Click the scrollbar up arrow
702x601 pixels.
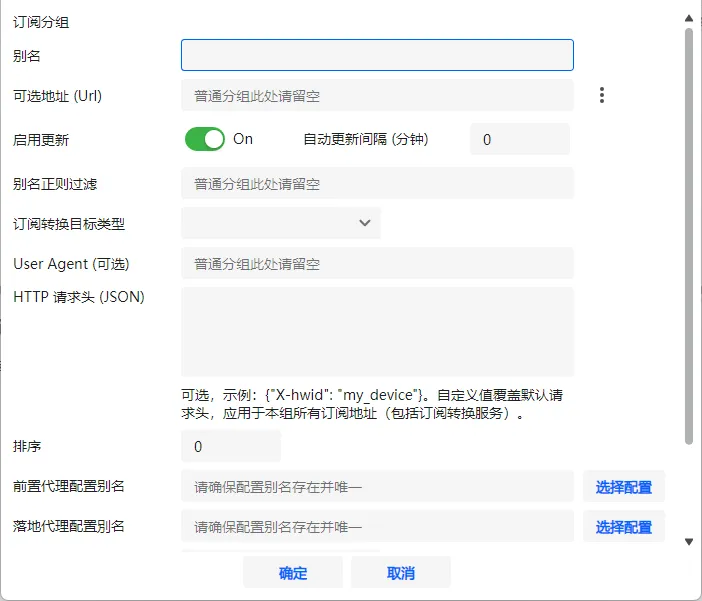689,18
